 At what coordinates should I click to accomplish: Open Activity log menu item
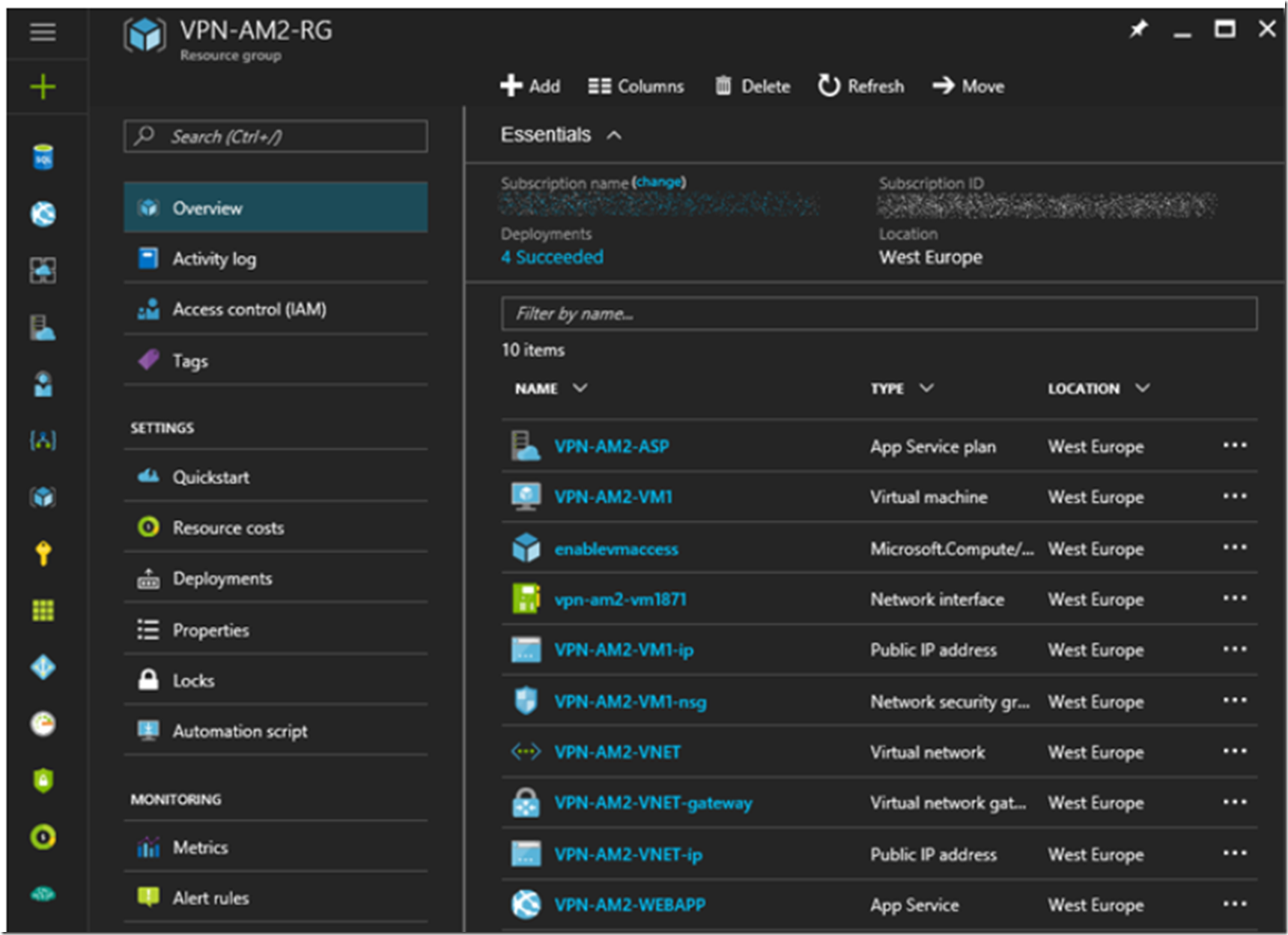276,258
